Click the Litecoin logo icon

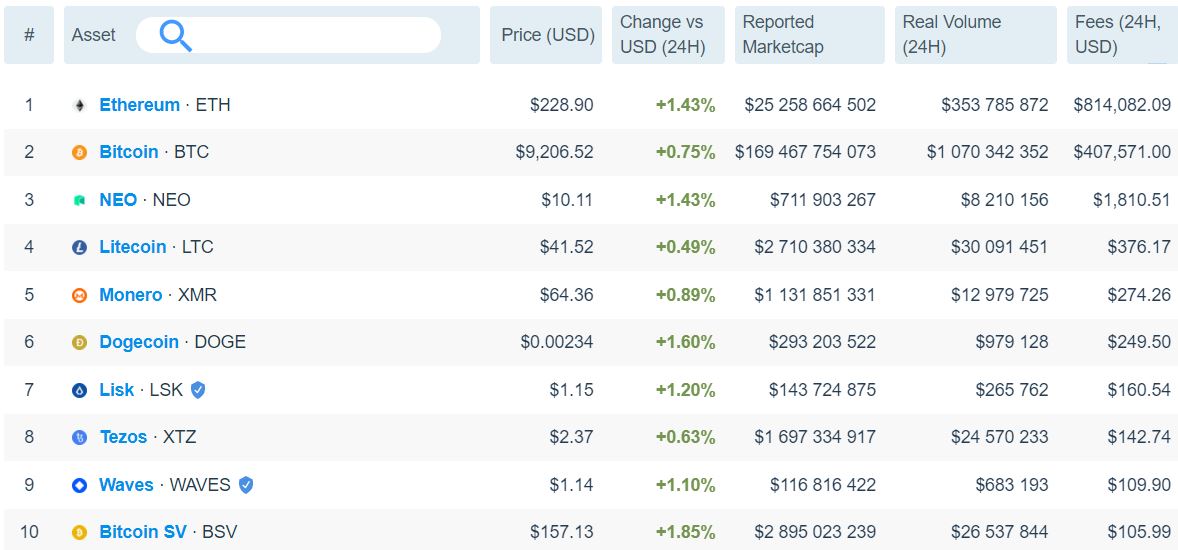click(x=80, y=248)
